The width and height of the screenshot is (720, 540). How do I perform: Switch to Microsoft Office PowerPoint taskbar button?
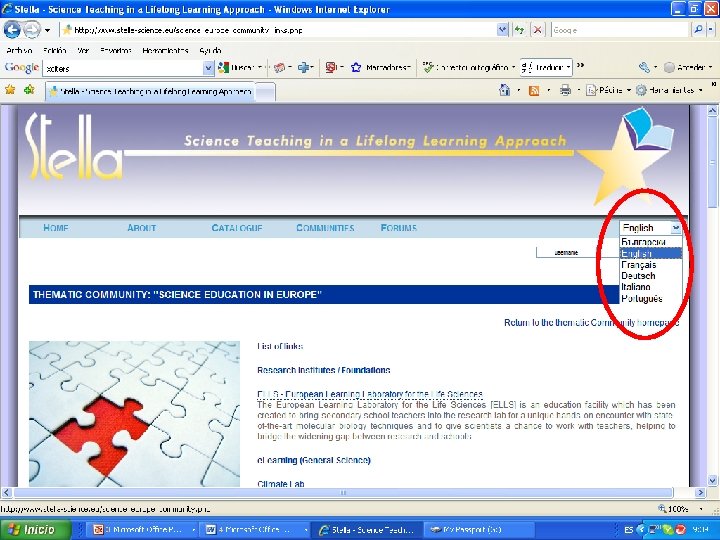(142, 530)
